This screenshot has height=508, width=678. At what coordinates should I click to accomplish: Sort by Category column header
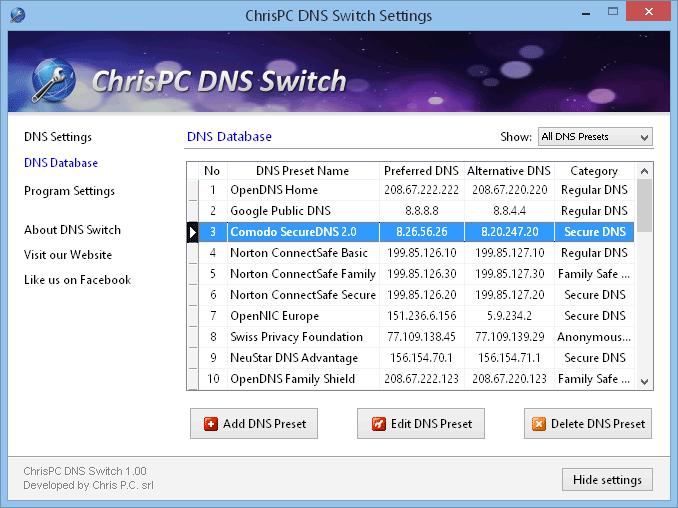coord(594,171)
